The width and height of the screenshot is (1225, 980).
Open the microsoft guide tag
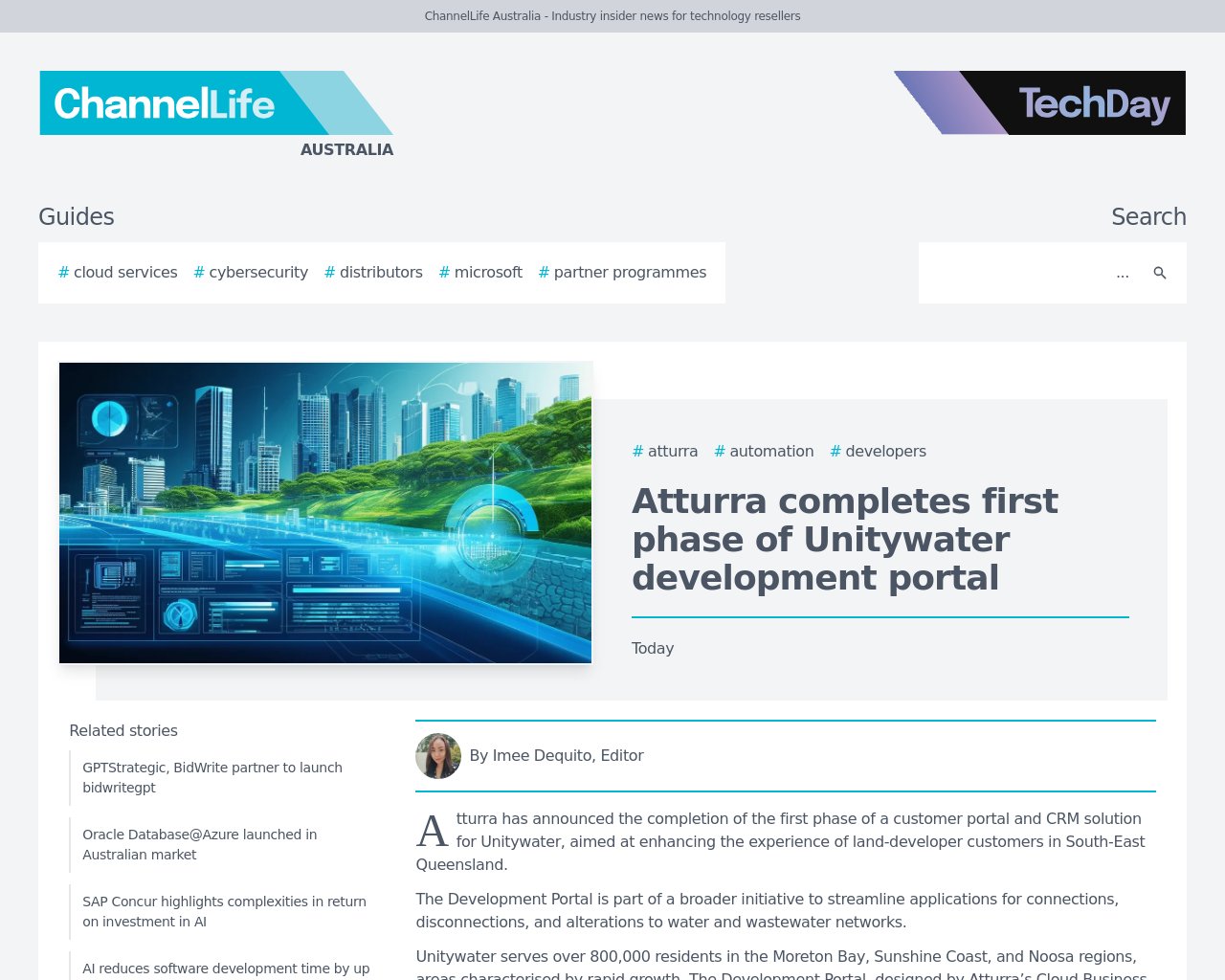point(480,273)
